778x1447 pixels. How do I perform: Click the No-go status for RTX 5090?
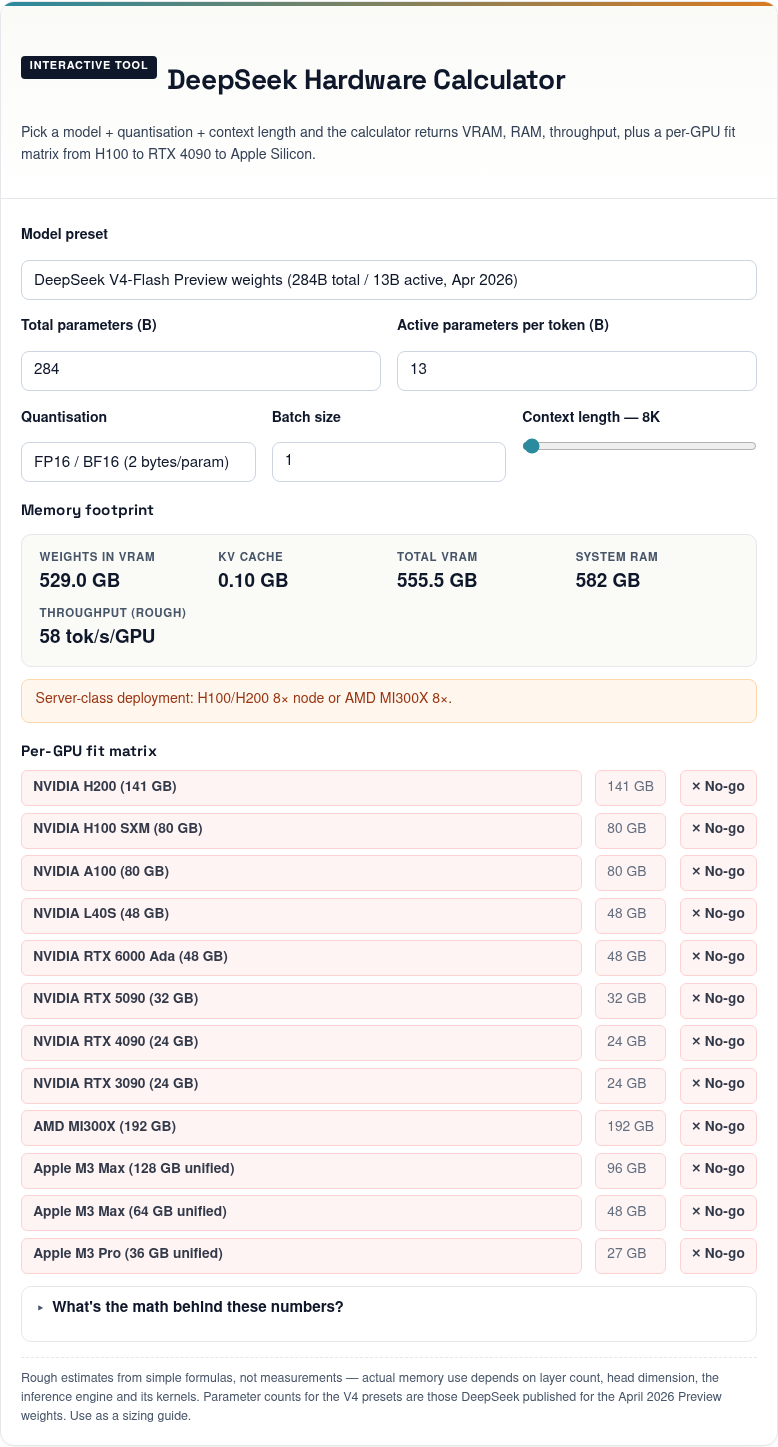point(718,1000)
